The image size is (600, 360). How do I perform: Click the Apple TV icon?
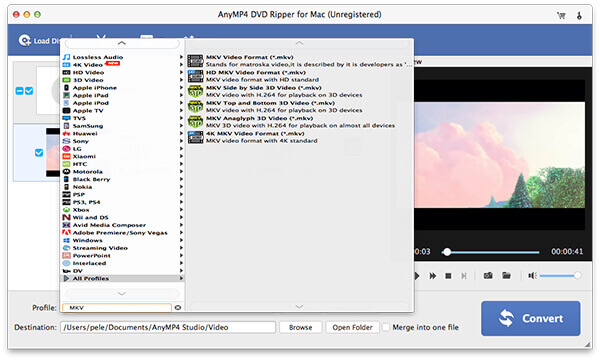pos(66,111)
